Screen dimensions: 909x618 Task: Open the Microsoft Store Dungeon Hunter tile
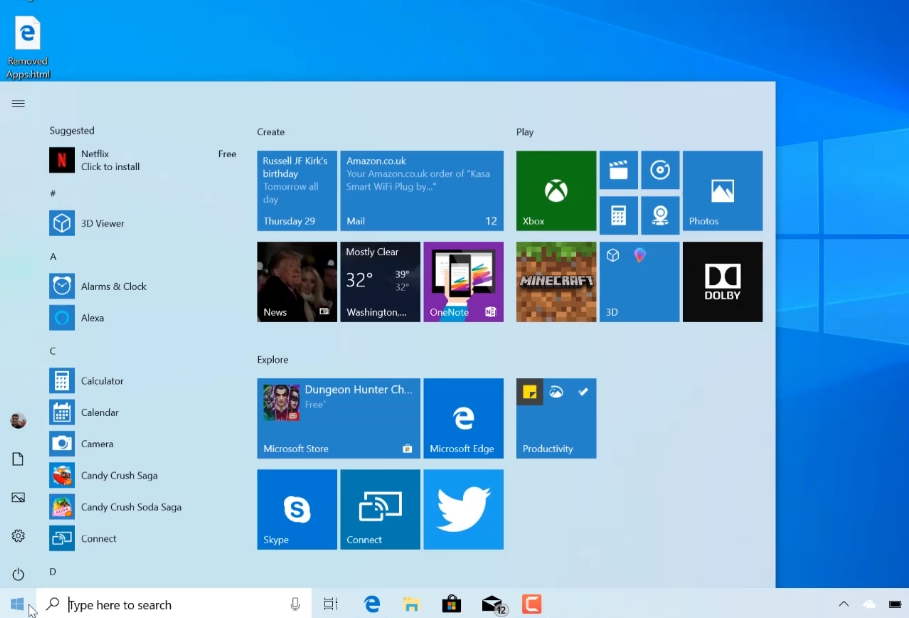click(339, 419)
